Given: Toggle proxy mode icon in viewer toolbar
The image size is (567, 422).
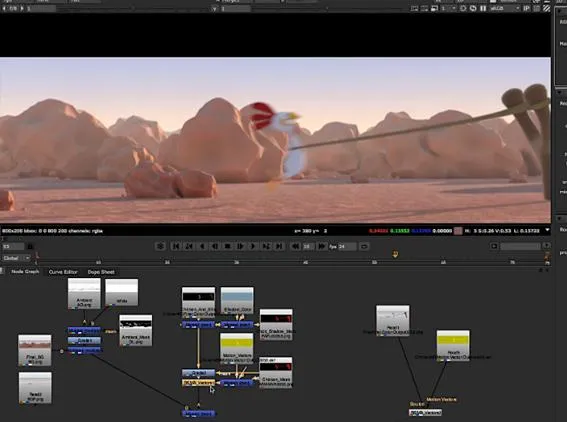Looking at the screenshot, I should tap(434, 8).
